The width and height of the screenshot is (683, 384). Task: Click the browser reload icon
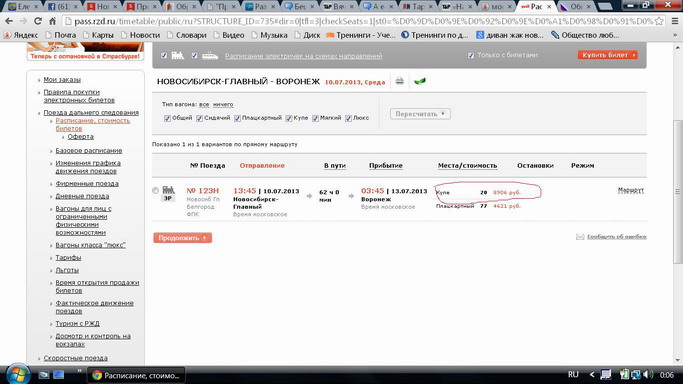point(38,21)
